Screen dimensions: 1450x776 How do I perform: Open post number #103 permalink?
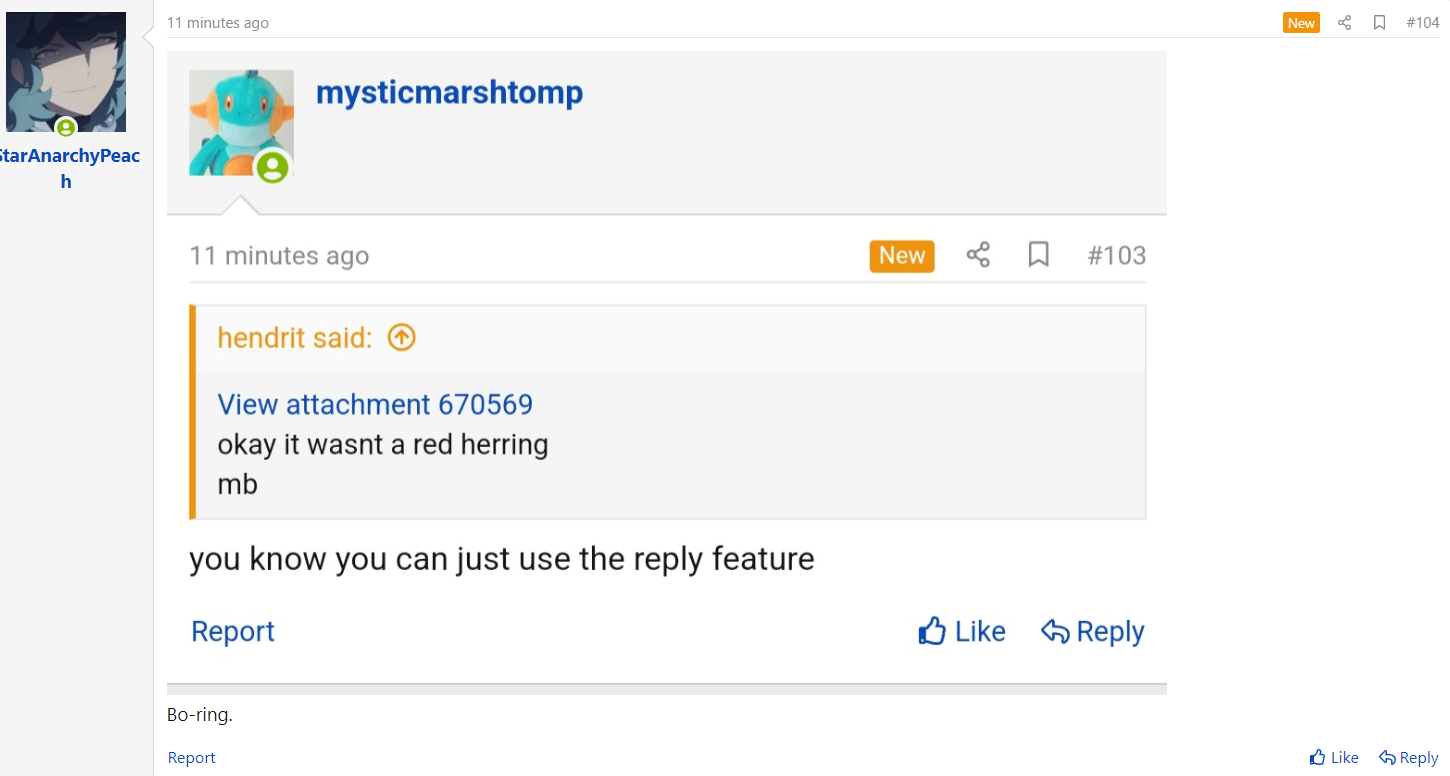[x=1117, y=255]
